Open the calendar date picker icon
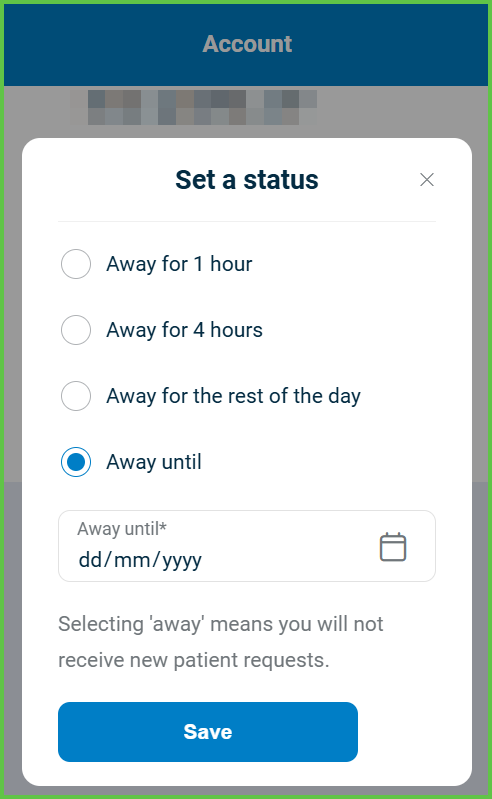This screenshot has width=492, height=799. (x=393, y=547)
